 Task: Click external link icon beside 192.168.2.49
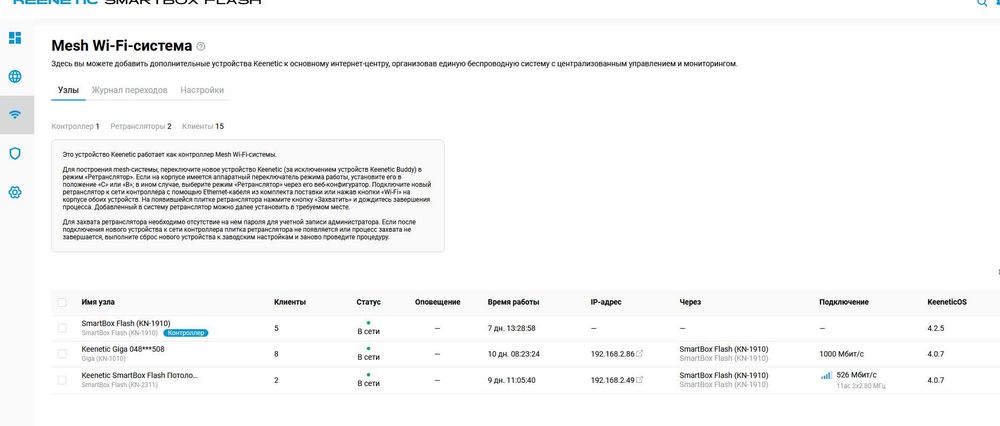[640, 380]
